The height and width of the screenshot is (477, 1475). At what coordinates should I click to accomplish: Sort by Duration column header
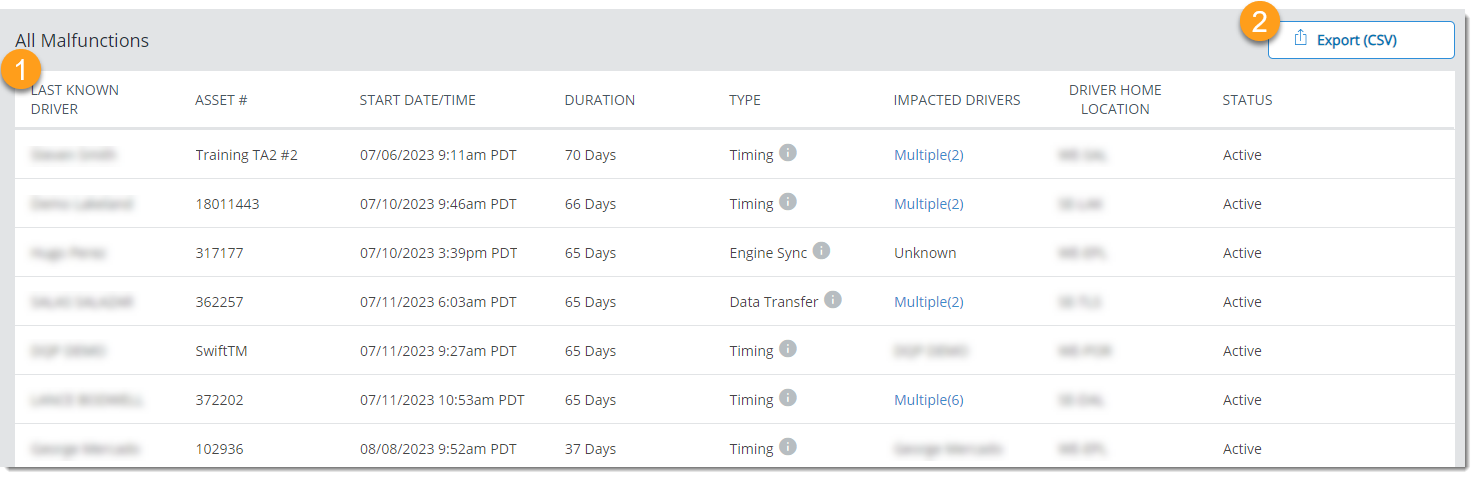600,100
